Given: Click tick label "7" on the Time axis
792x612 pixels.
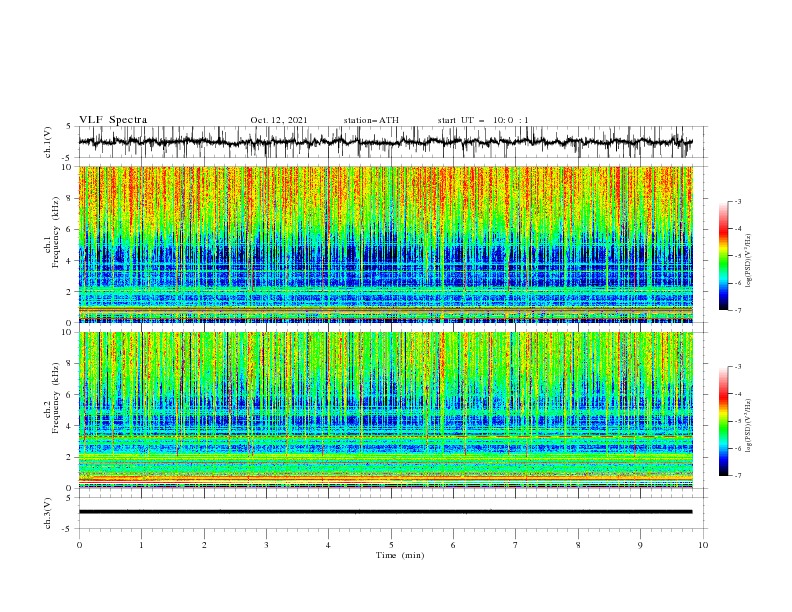Looking at the screenshot, I should pyautogui.click(x=516, y=545).
